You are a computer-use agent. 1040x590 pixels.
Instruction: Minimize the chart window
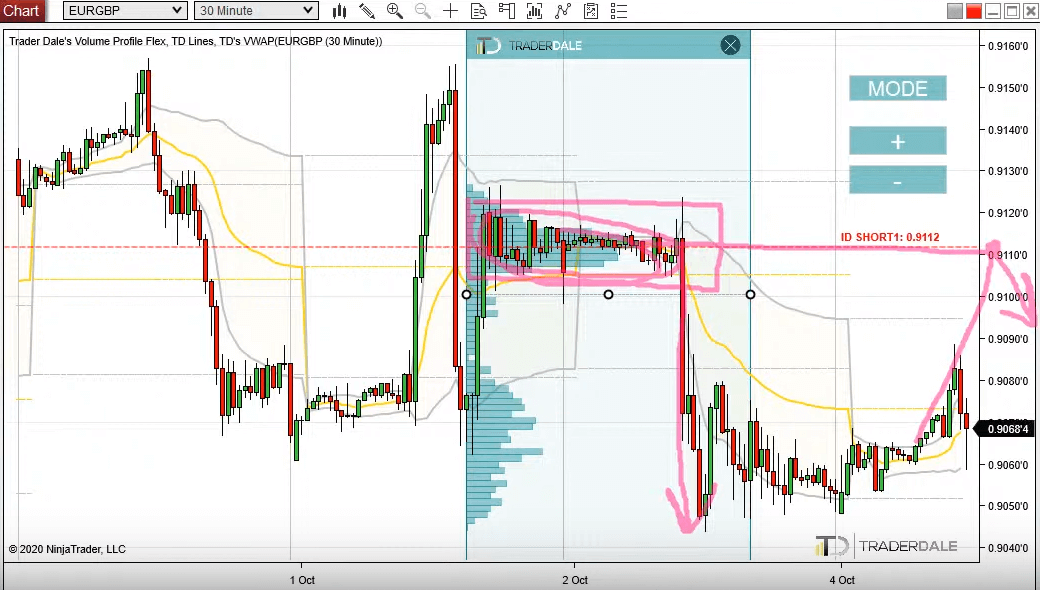(x=993, y=11)
